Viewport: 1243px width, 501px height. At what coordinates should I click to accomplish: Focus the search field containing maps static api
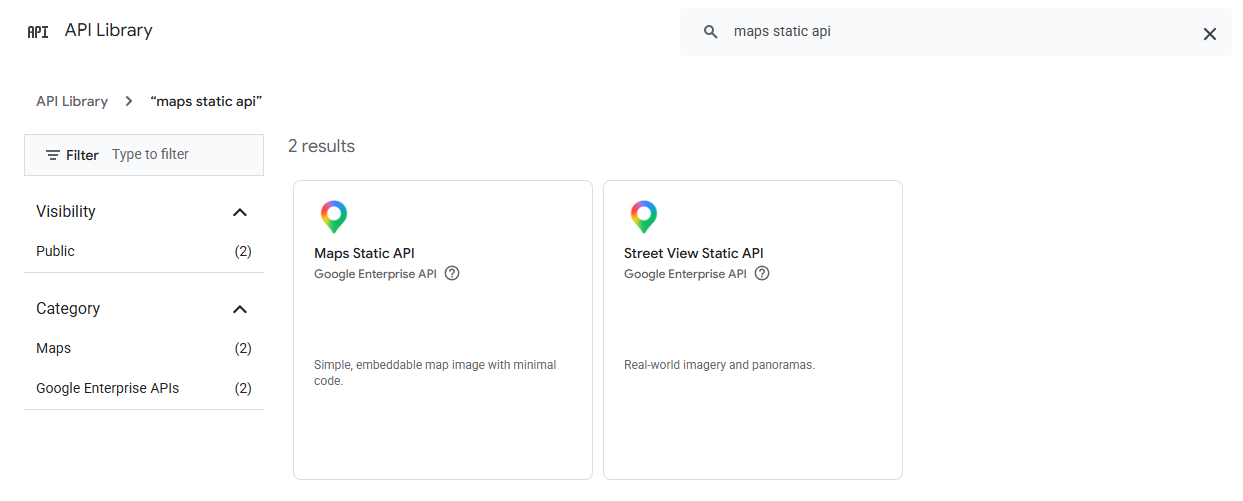pos(955,32)
